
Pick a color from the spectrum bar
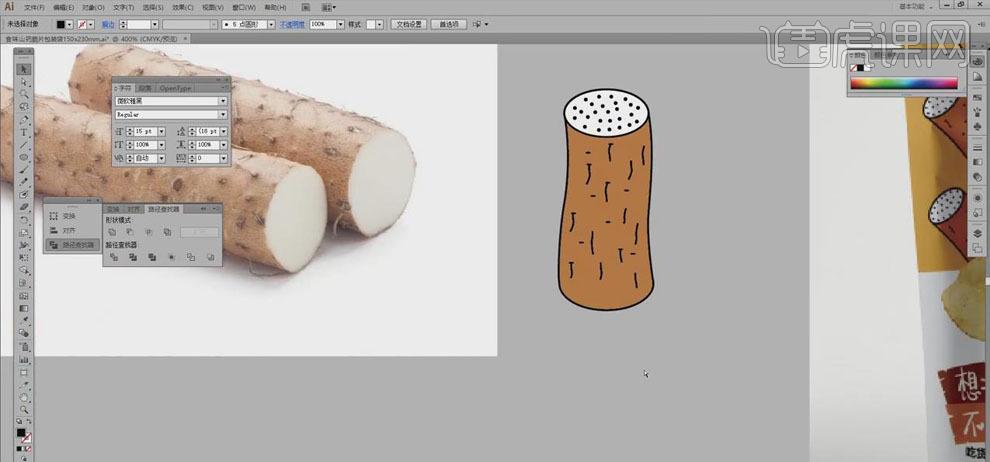(903, 83)
